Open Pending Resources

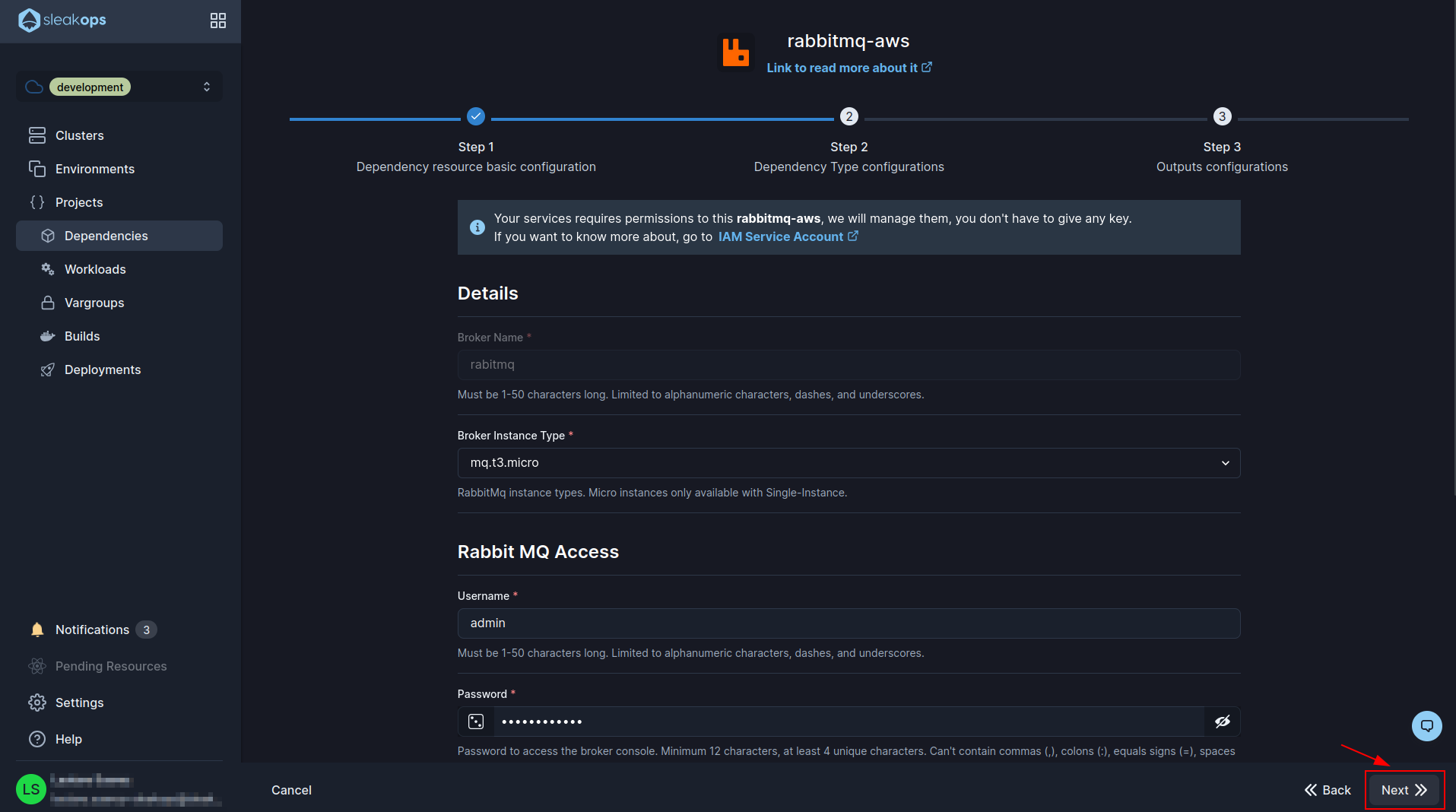click(119, 666)
